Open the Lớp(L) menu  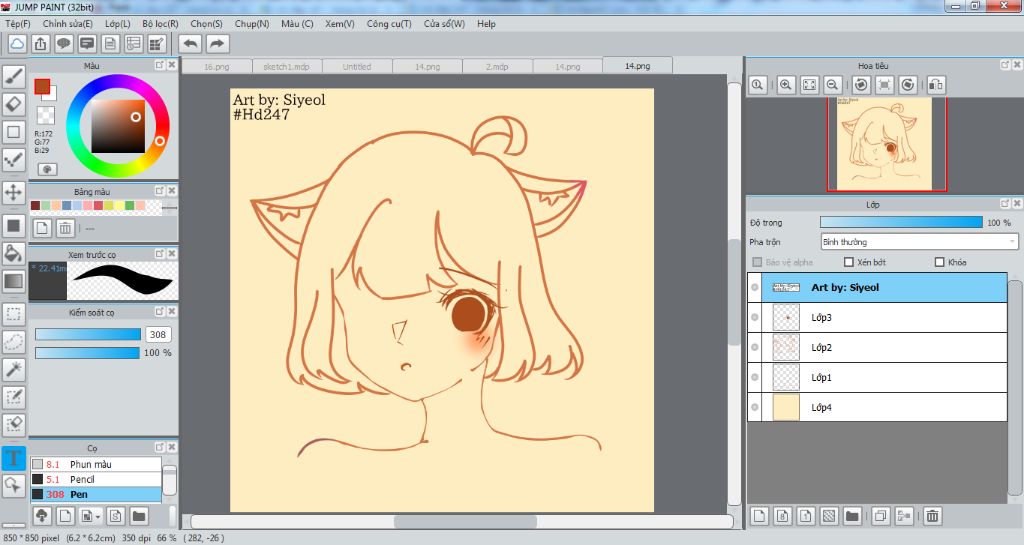coord(118,23)
